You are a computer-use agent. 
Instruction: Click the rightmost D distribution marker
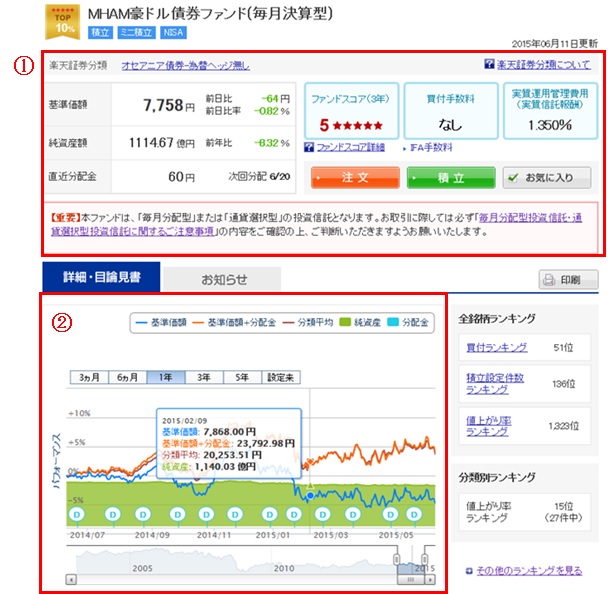414,514
